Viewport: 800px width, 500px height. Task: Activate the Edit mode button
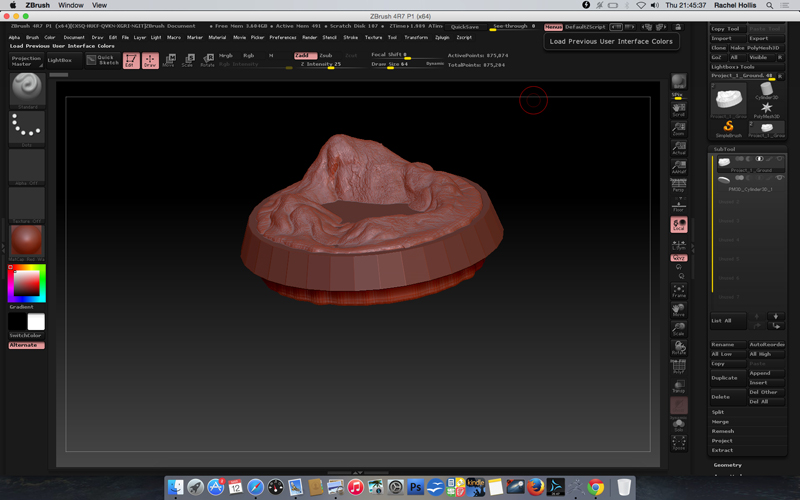pyautogui.click(x=131, y=61)
